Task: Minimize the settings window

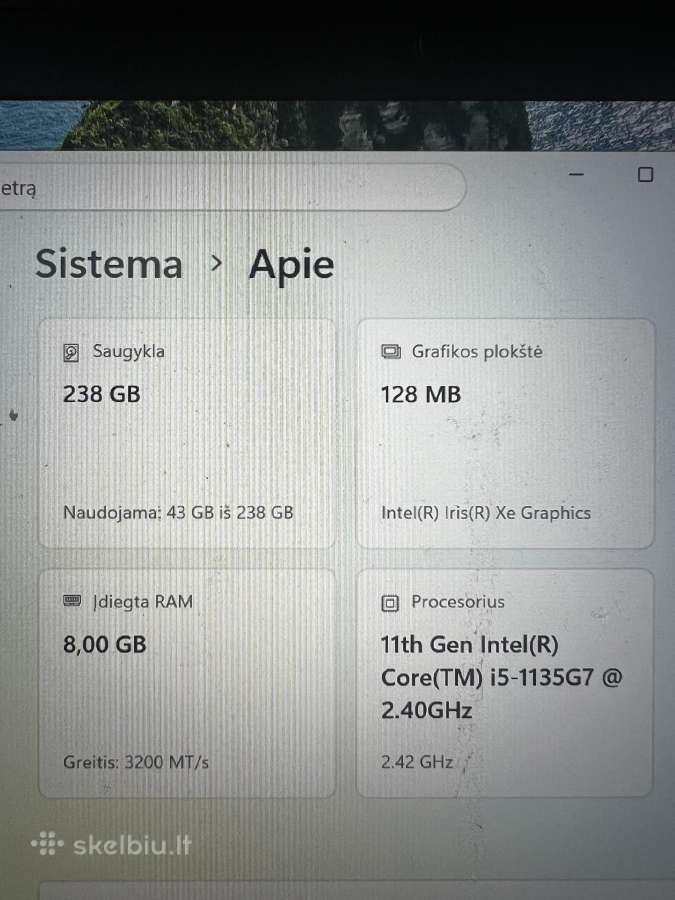Action: pos(576,174)
